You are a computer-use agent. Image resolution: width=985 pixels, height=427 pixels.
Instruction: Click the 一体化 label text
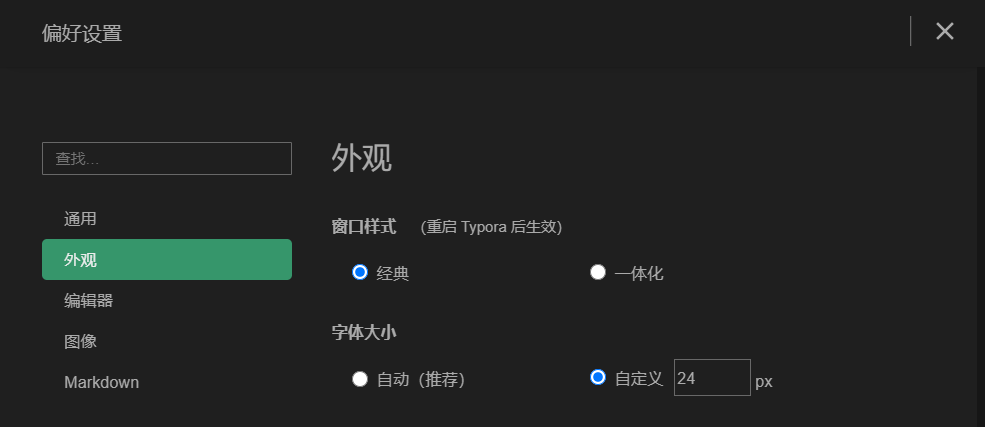tap(639, 273)
